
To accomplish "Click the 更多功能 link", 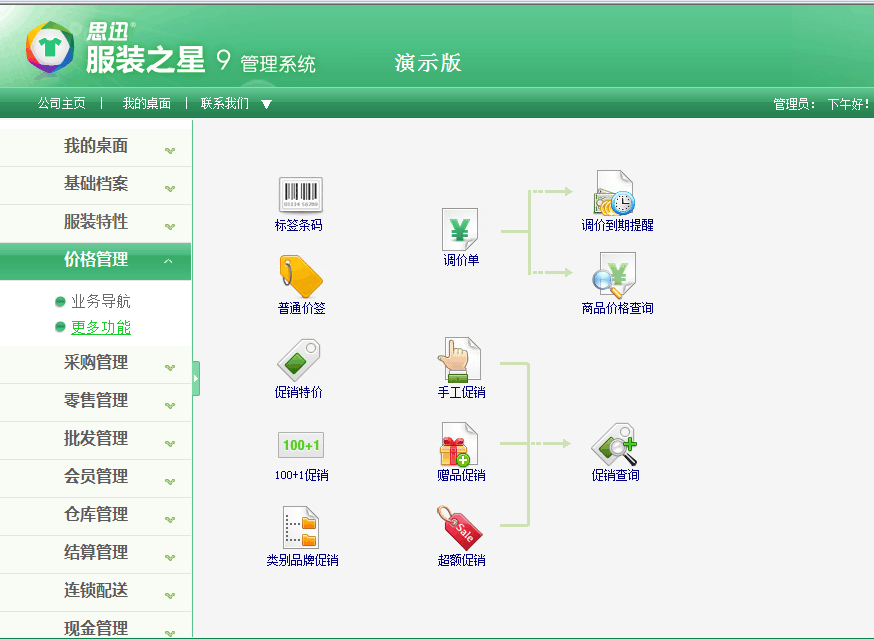I will 101,327.
